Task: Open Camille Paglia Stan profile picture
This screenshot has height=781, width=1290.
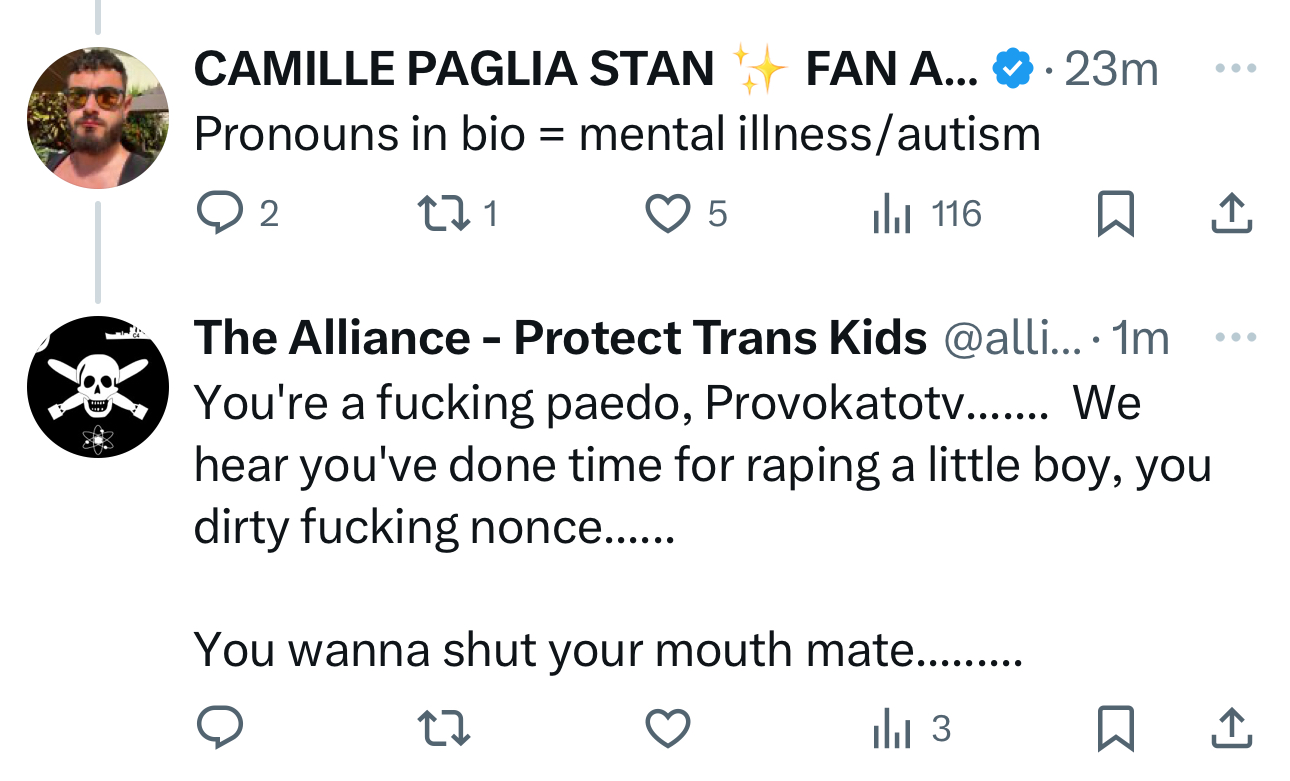Action: (97, 118)
